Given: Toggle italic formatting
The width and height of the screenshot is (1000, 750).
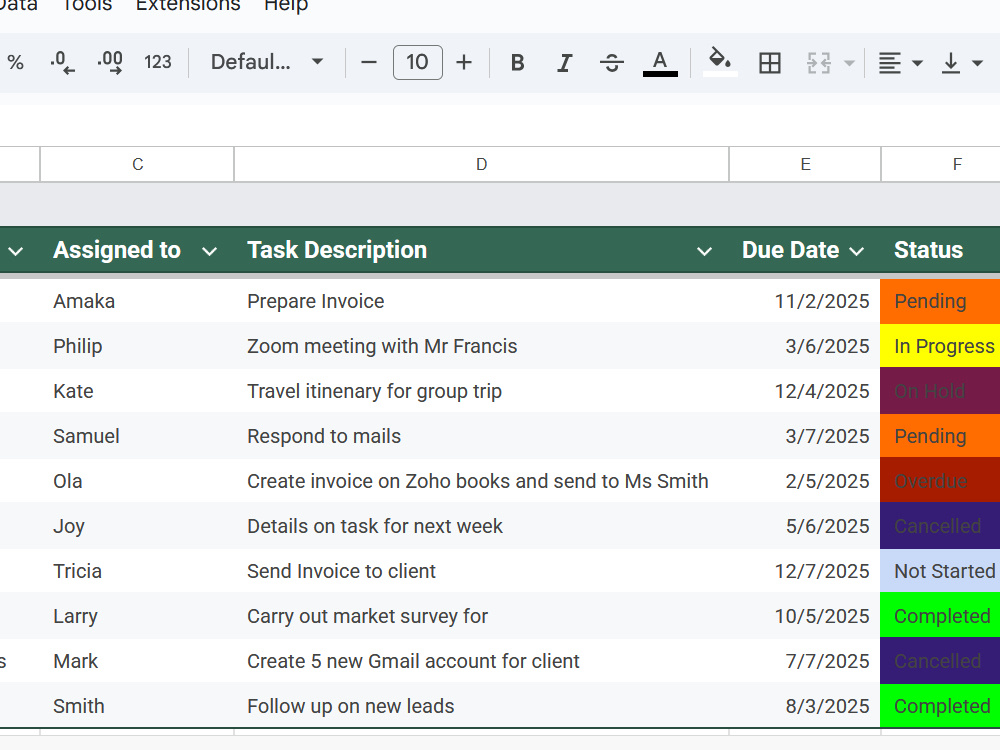Looking at the screenshot, I should [x=564, y=62].
